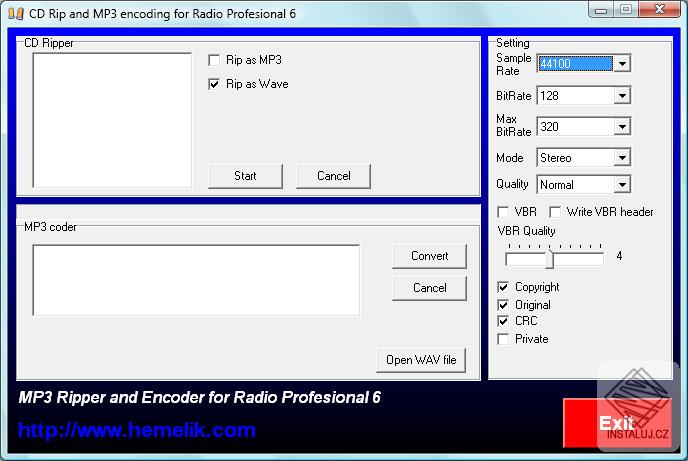The image size is (688, 461).
Task: Uncheck the Copyright checkbox
Action: pyautogui.click(x=503, y=287)
